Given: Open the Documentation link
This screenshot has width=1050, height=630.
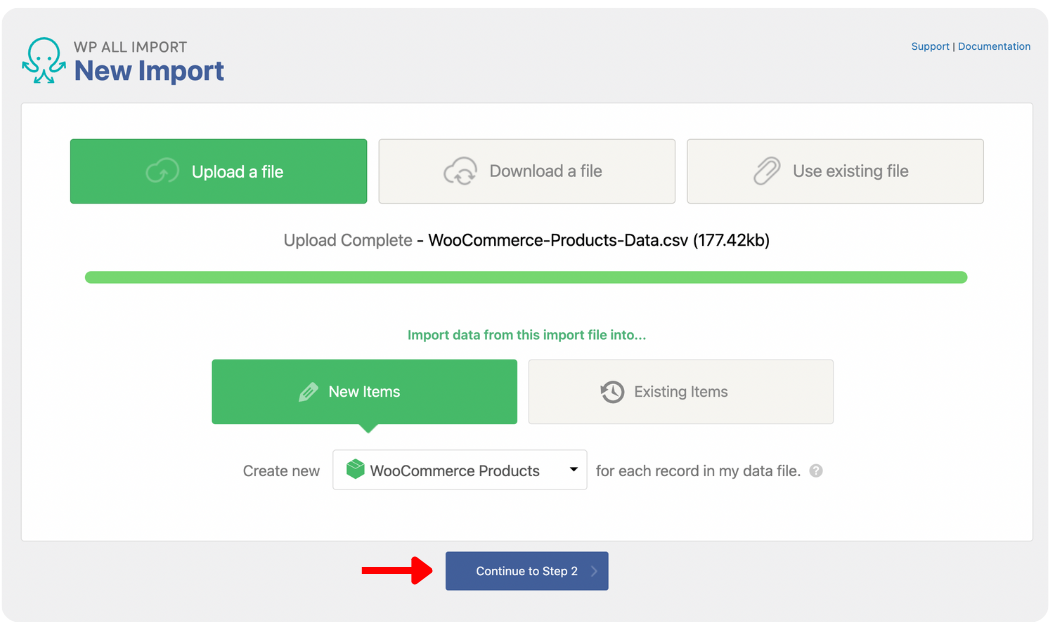Looking at the screenshot, I should pyautogui.click(x=994, y=46).
